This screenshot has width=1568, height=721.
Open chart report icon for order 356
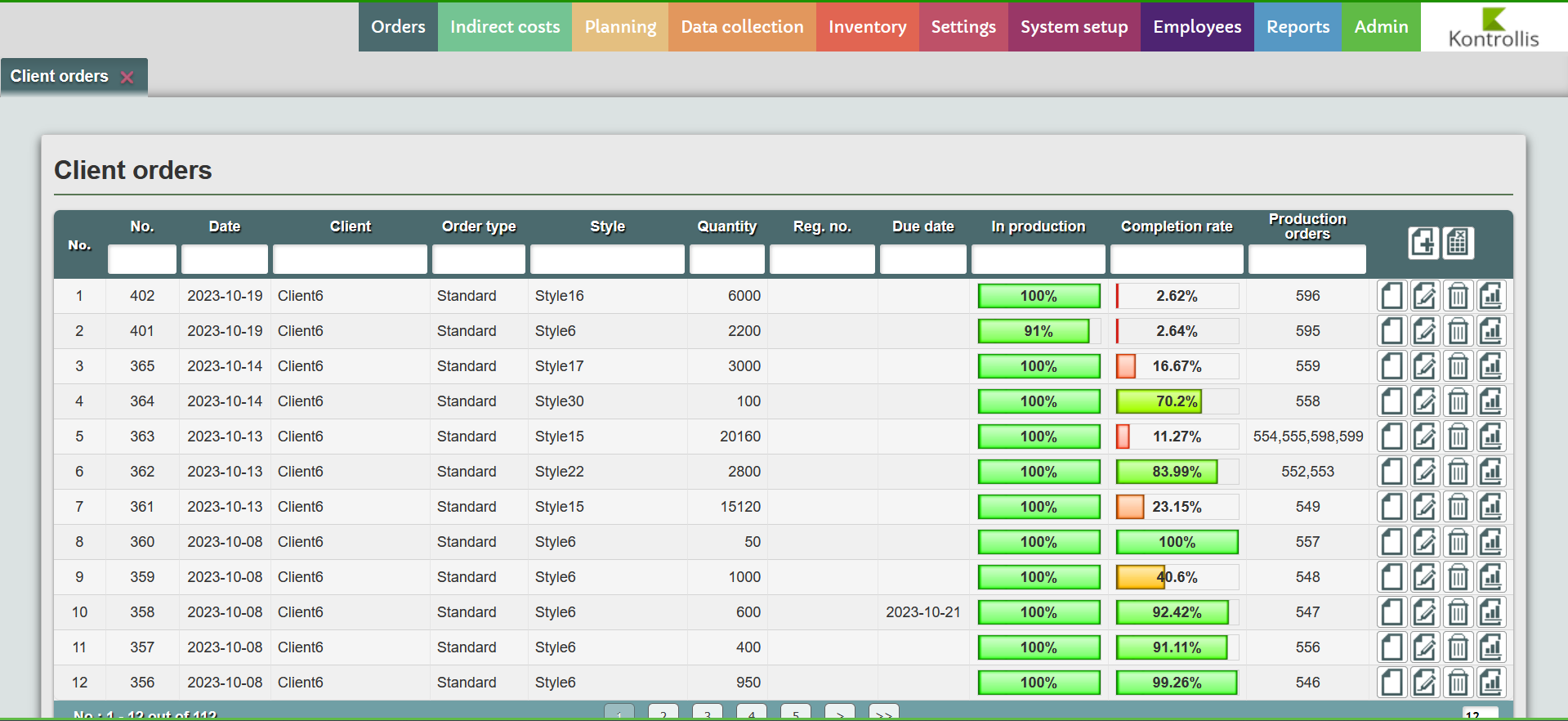coord(1491,683)
